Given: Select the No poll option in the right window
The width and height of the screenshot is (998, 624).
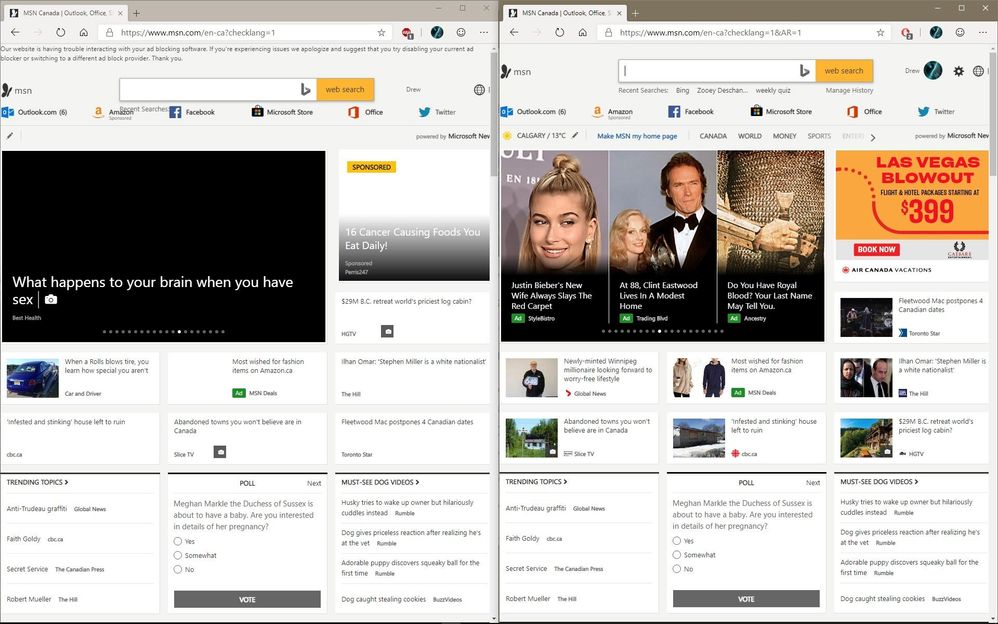Looking at the screenshot, I should [x=677, y=569].
